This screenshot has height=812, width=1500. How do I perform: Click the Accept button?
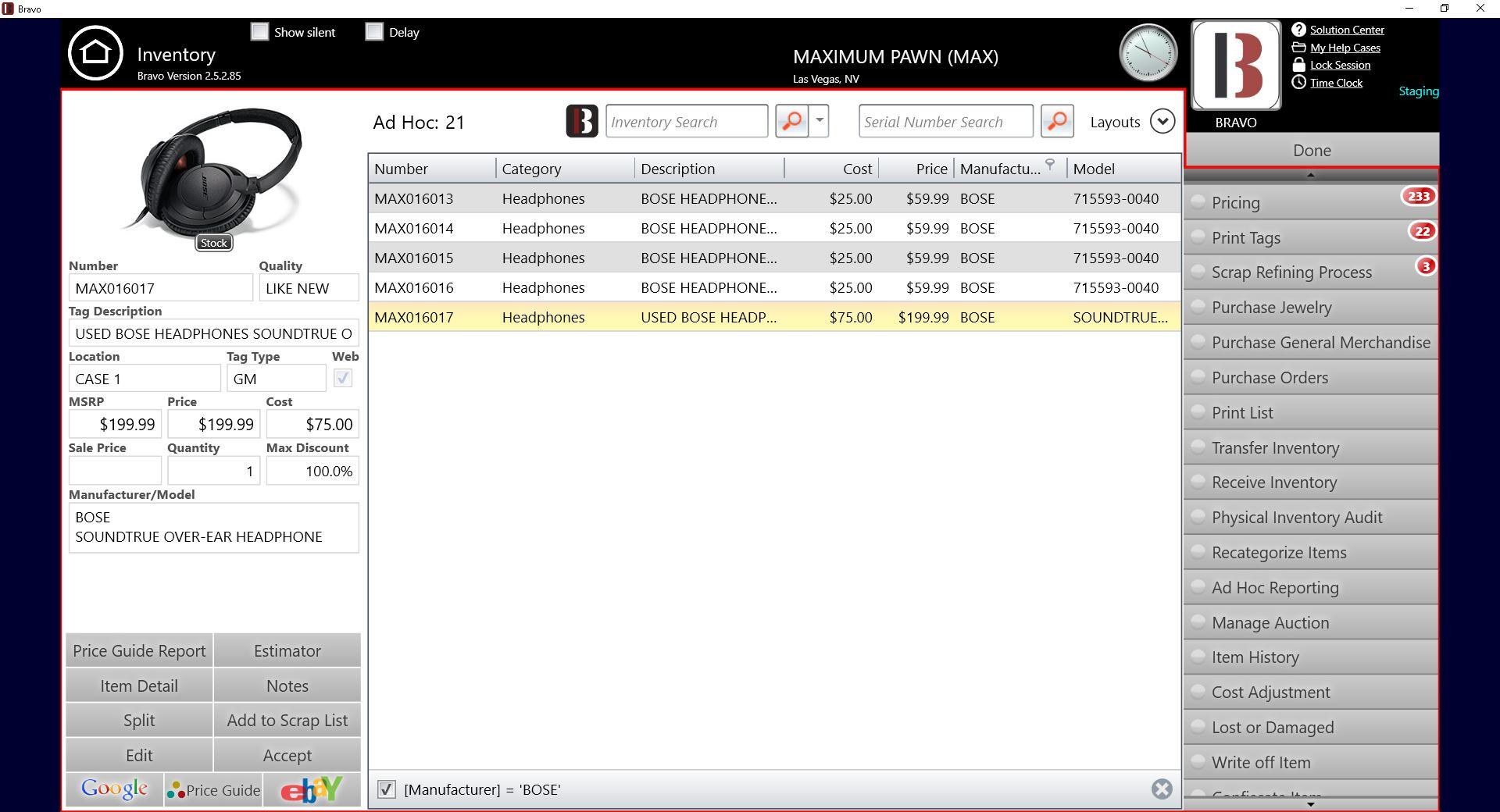[x=287, y=755]
